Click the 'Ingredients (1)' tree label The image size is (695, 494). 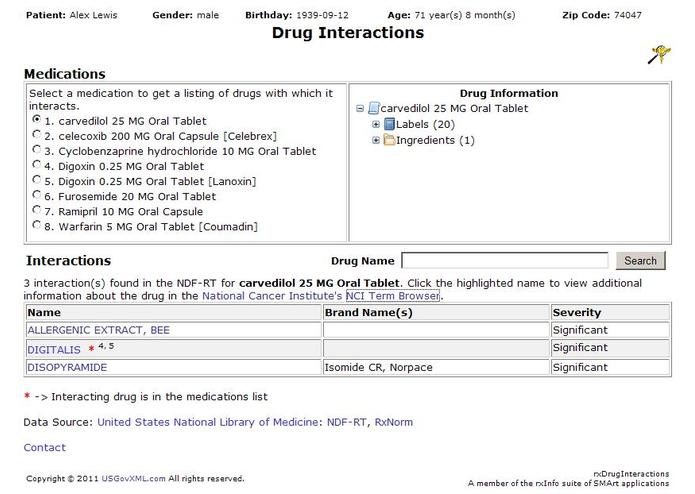(435, 140)
